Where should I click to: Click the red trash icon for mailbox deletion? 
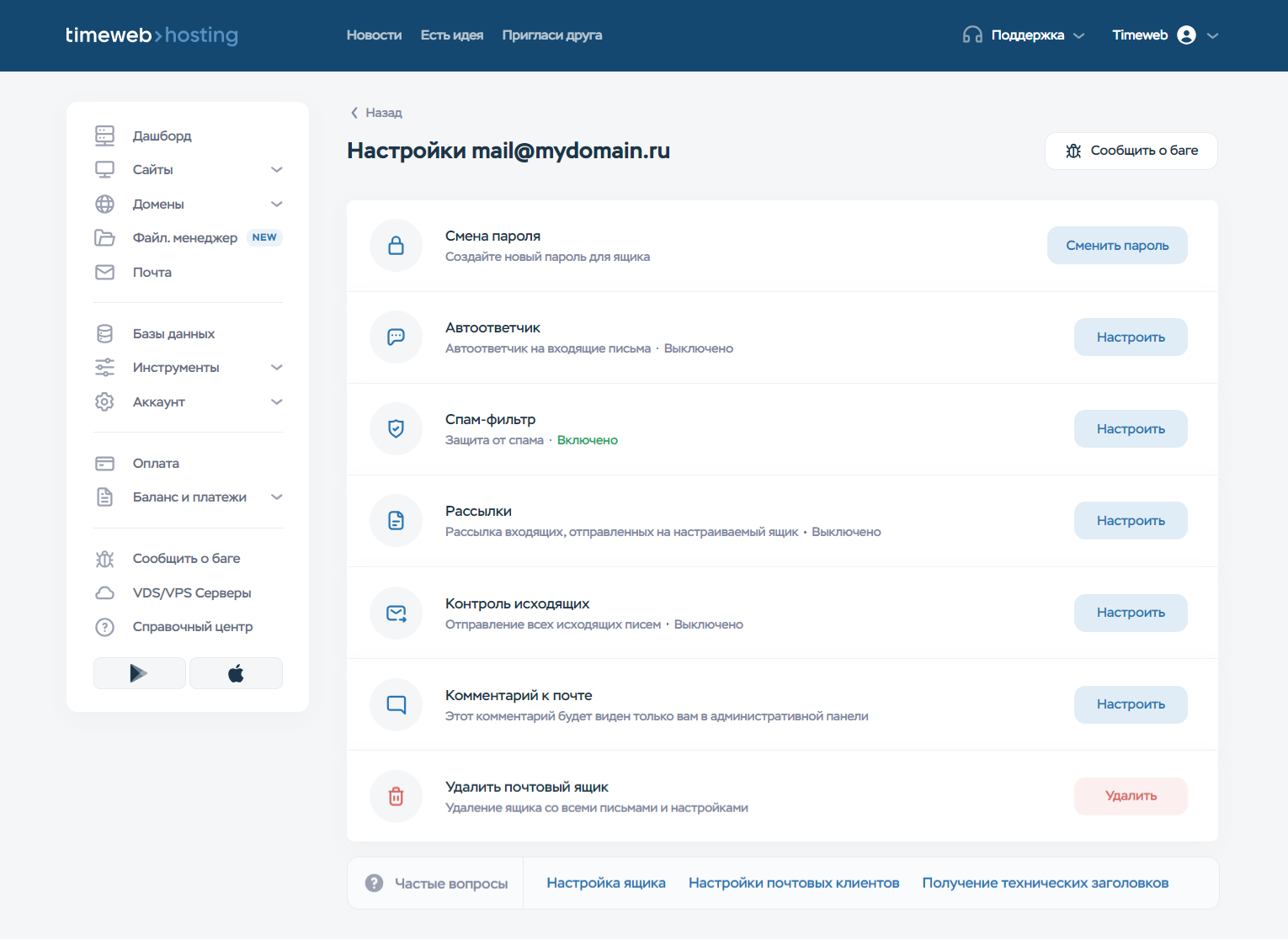click(396, 796)
